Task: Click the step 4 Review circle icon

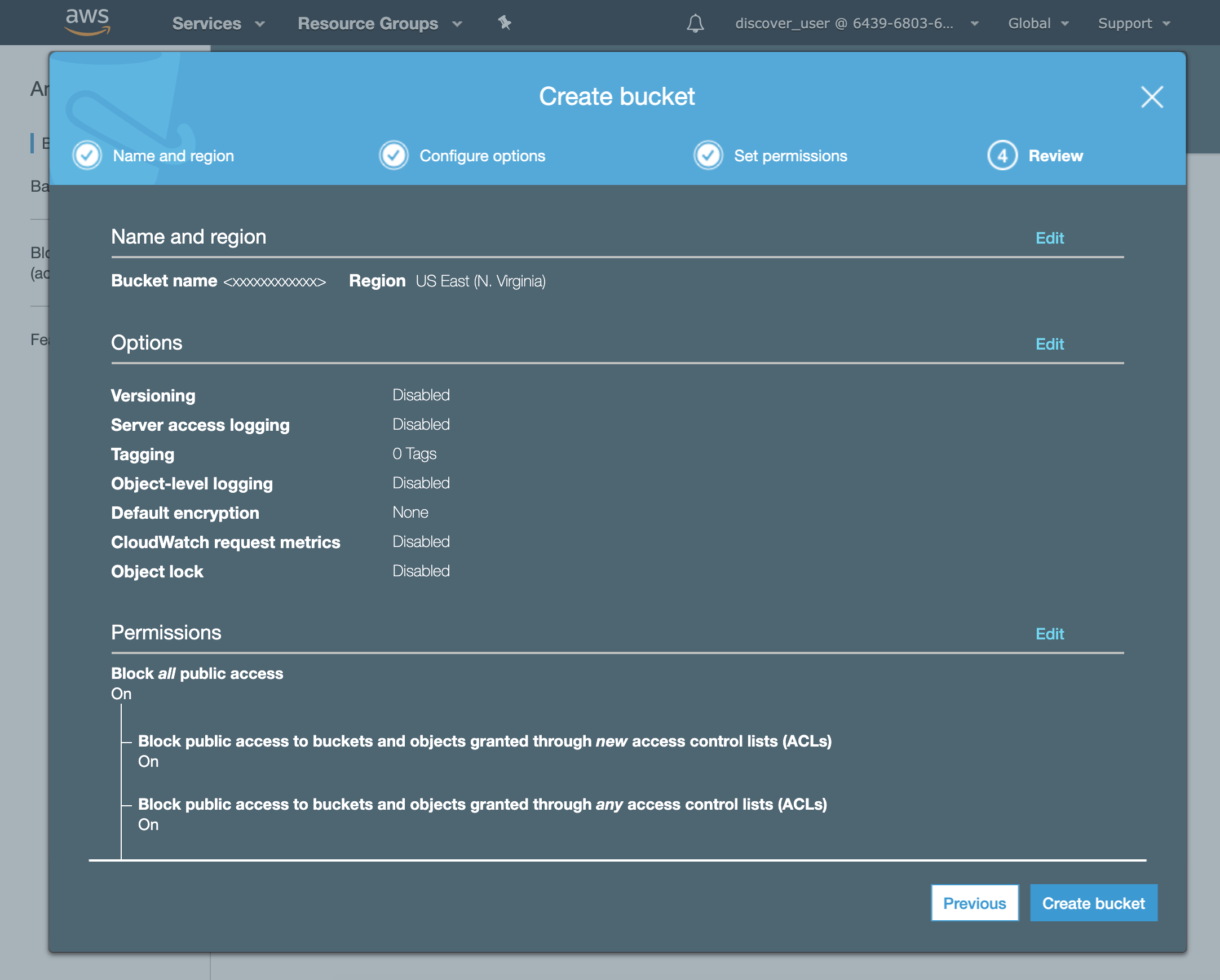Action: click(1002, 156)
